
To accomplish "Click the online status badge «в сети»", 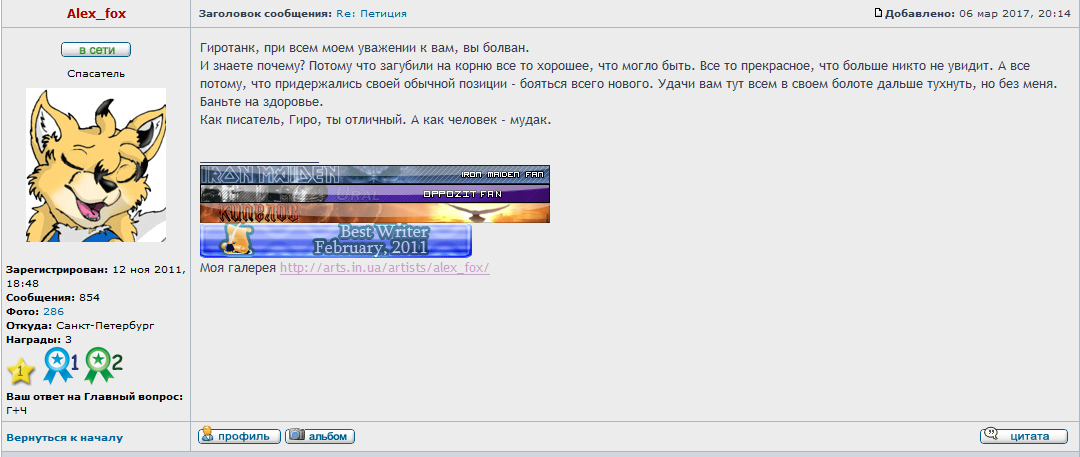I will pos(96,50).
